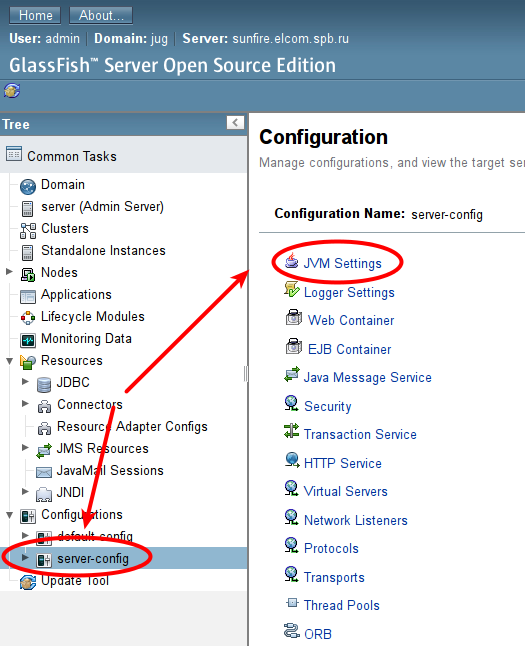Collapse the Tree panel with the arrow

235,122
